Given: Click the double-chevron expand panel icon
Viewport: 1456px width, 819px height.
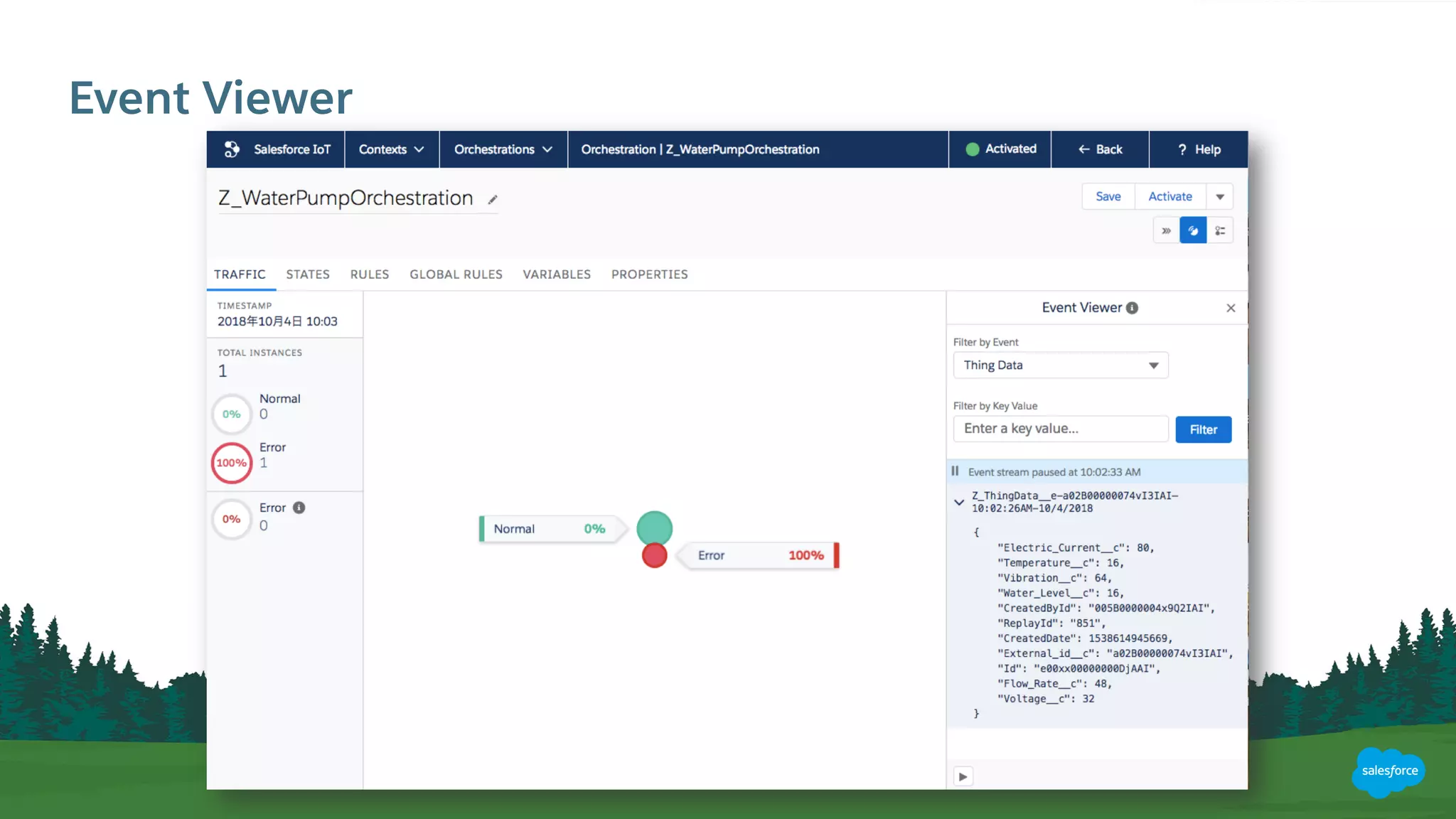Looking at the screenshot, I should pyautogui.click(x=1166, y=230).
